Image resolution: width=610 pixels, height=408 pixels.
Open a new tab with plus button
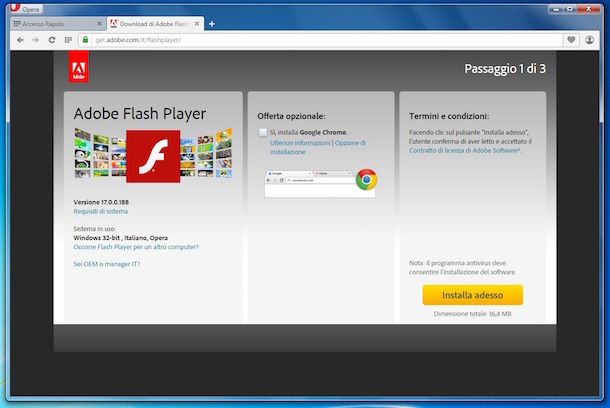click(212, 24)
